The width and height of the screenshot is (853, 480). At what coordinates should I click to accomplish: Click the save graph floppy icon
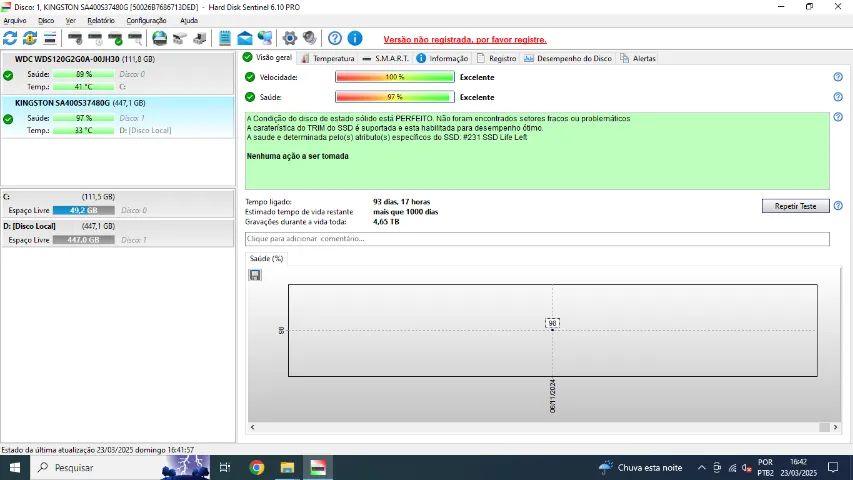(255, 275)
